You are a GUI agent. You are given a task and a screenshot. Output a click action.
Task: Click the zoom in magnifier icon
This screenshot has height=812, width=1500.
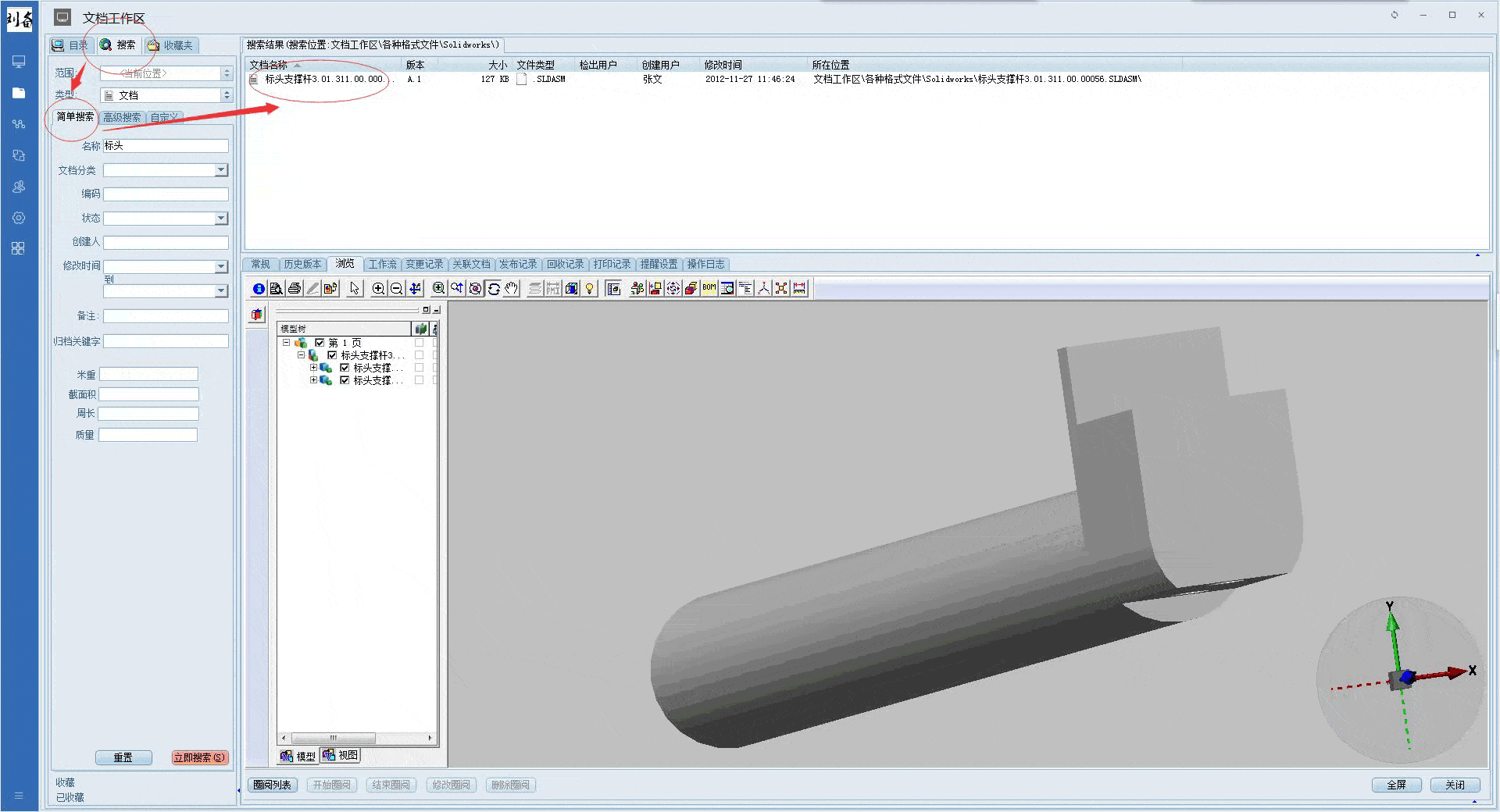coord(378,288)
